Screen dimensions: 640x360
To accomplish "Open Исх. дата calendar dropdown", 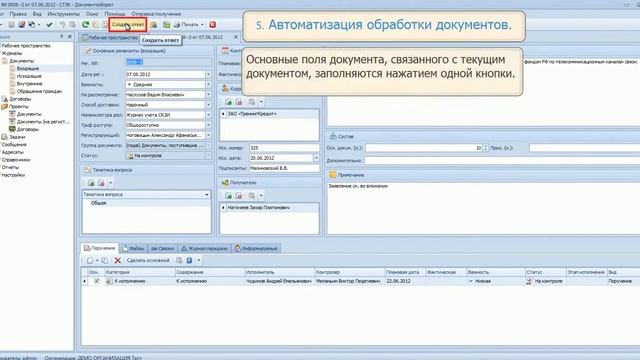I will (x=316, y=158).
